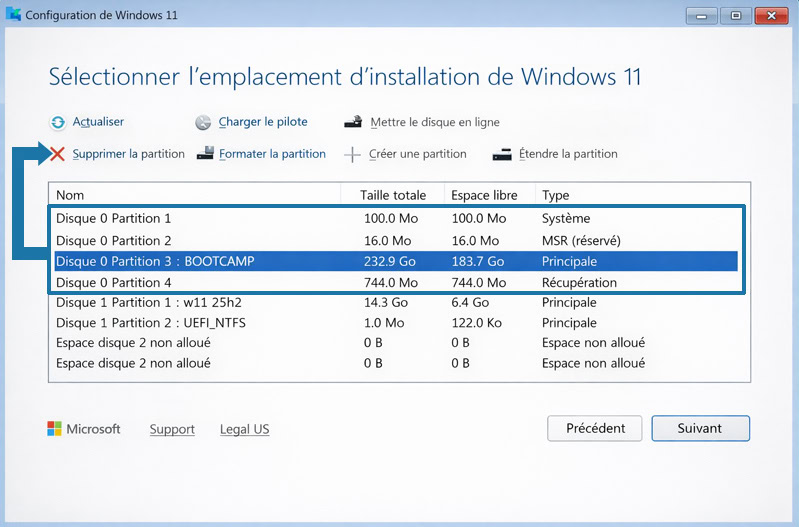
Task: Click the Formater la partition link
Action: 272,154
